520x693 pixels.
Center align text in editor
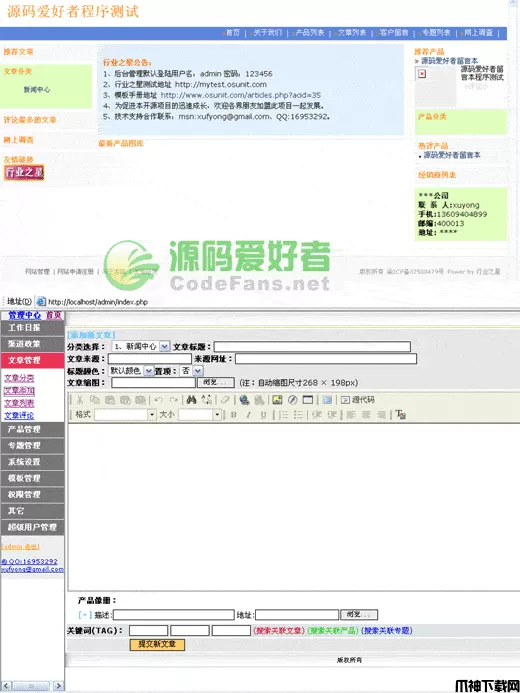pos(366,415)
